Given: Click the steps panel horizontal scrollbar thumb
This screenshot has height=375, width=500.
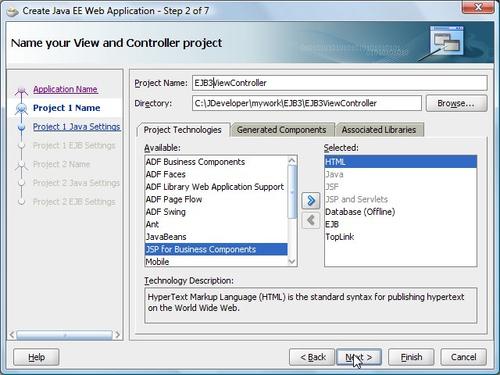Looking at the screenshot, I should 64,335.
